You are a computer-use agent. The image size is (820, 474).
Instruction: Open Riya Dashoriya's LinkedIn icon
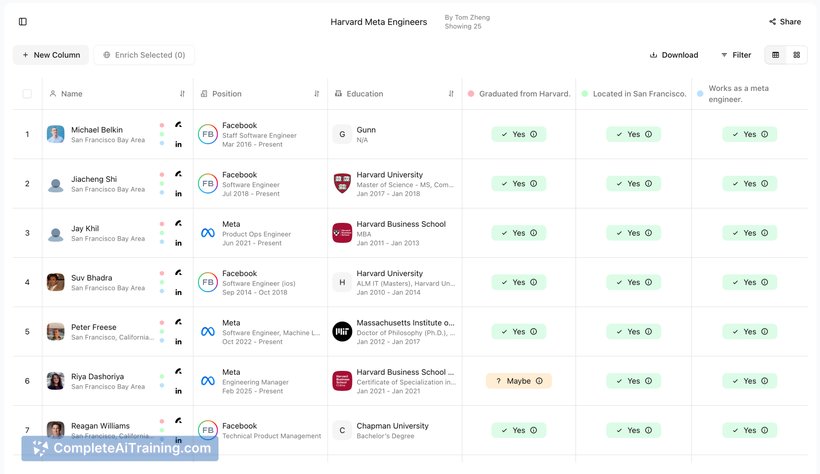click(x=178, y=391)
